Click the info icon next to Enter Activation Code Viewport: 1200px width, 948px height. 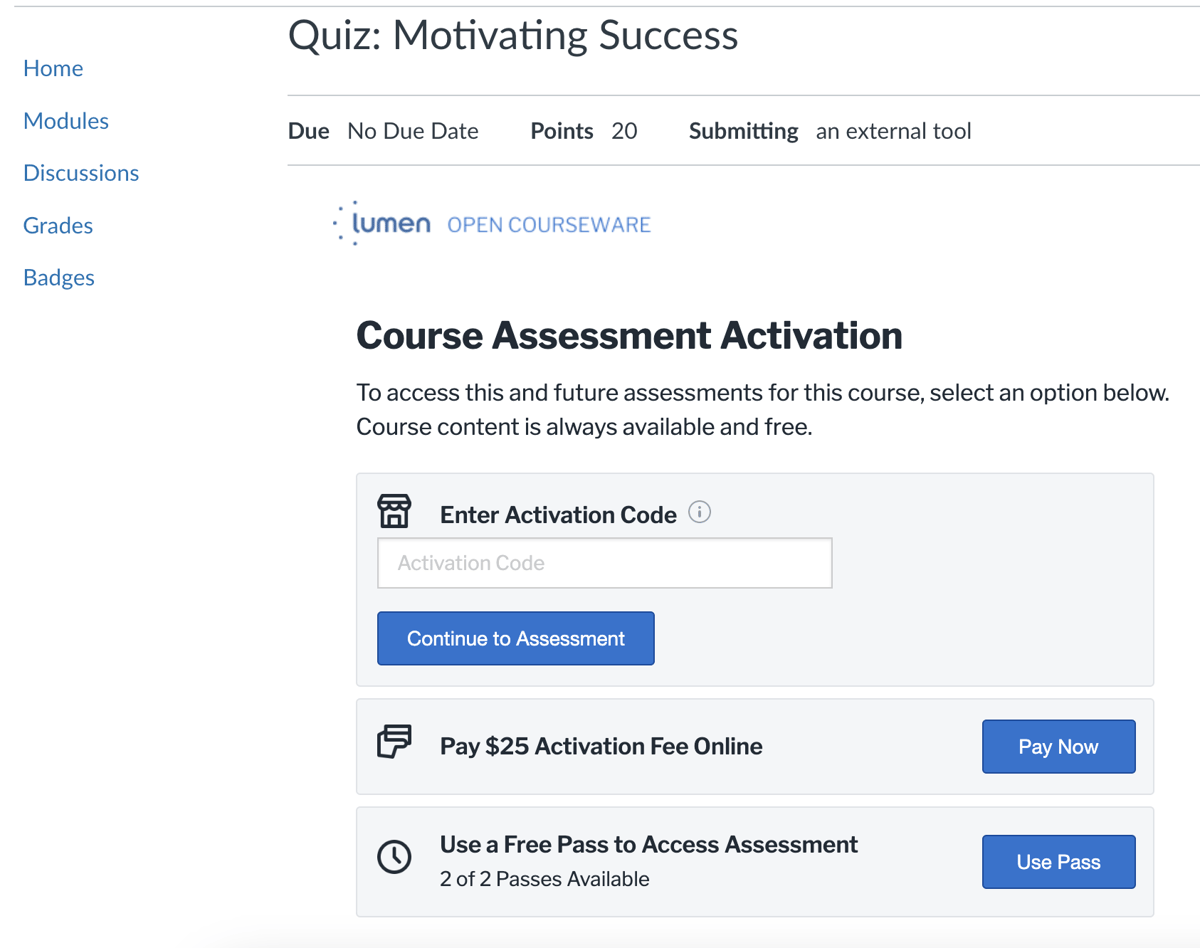pyautogui.click(x=700, y=512)
